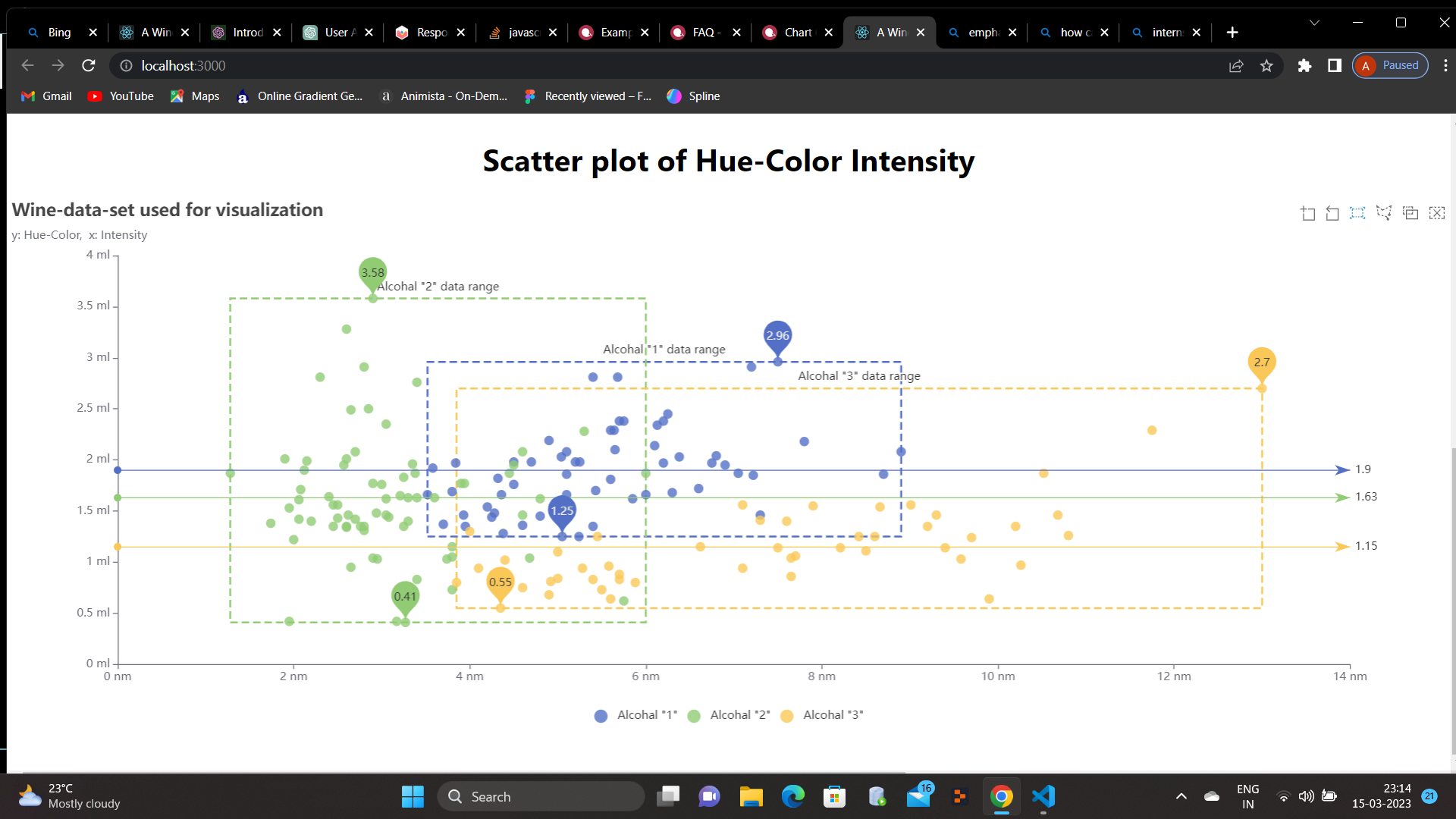The image size is (1456, 819).
Task: Open the Chrome menu with three dots
Action: [1446, 65]
